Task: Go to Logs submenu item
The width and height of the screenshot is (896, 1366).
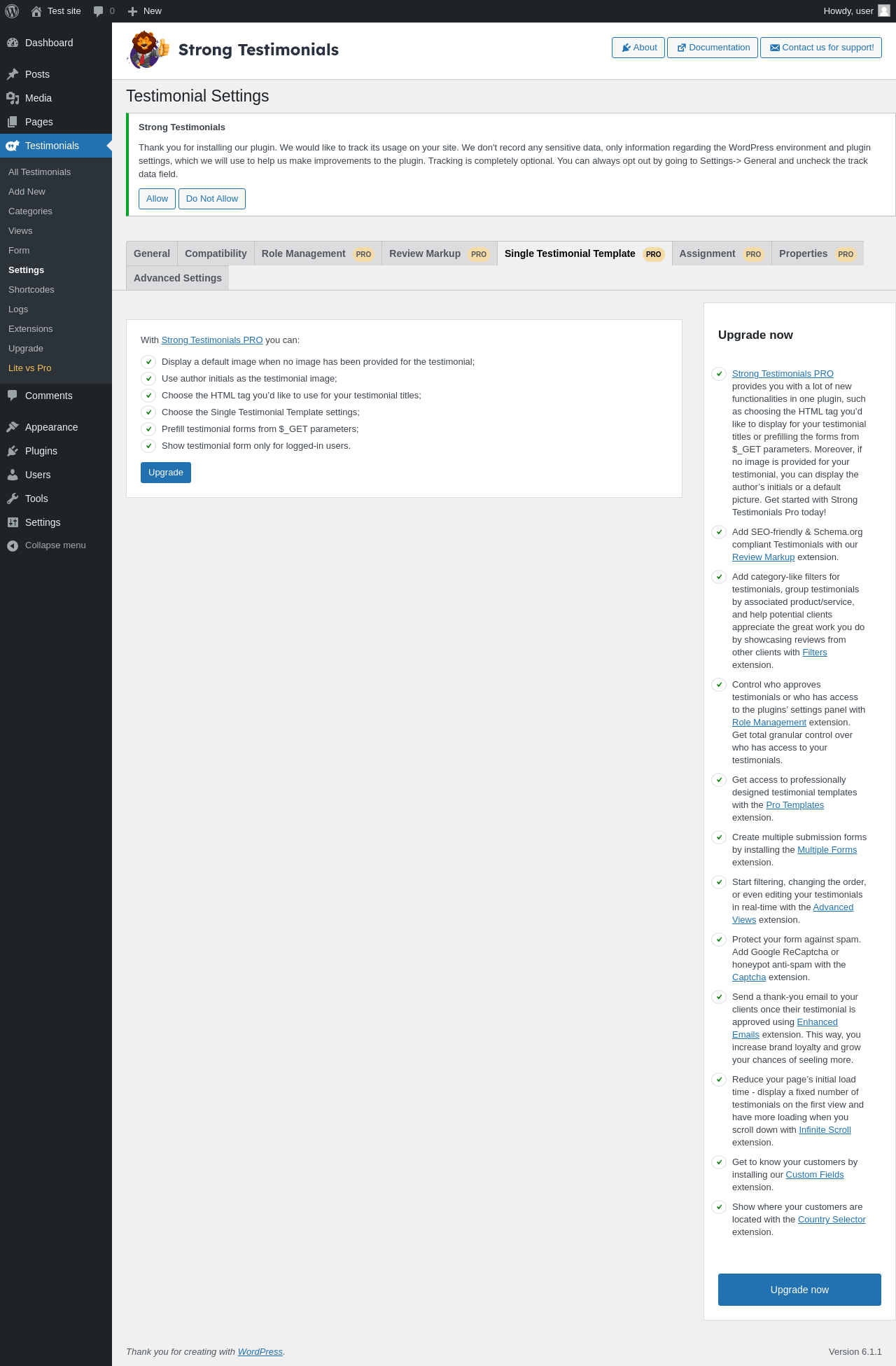Action: tap(18, 309)
